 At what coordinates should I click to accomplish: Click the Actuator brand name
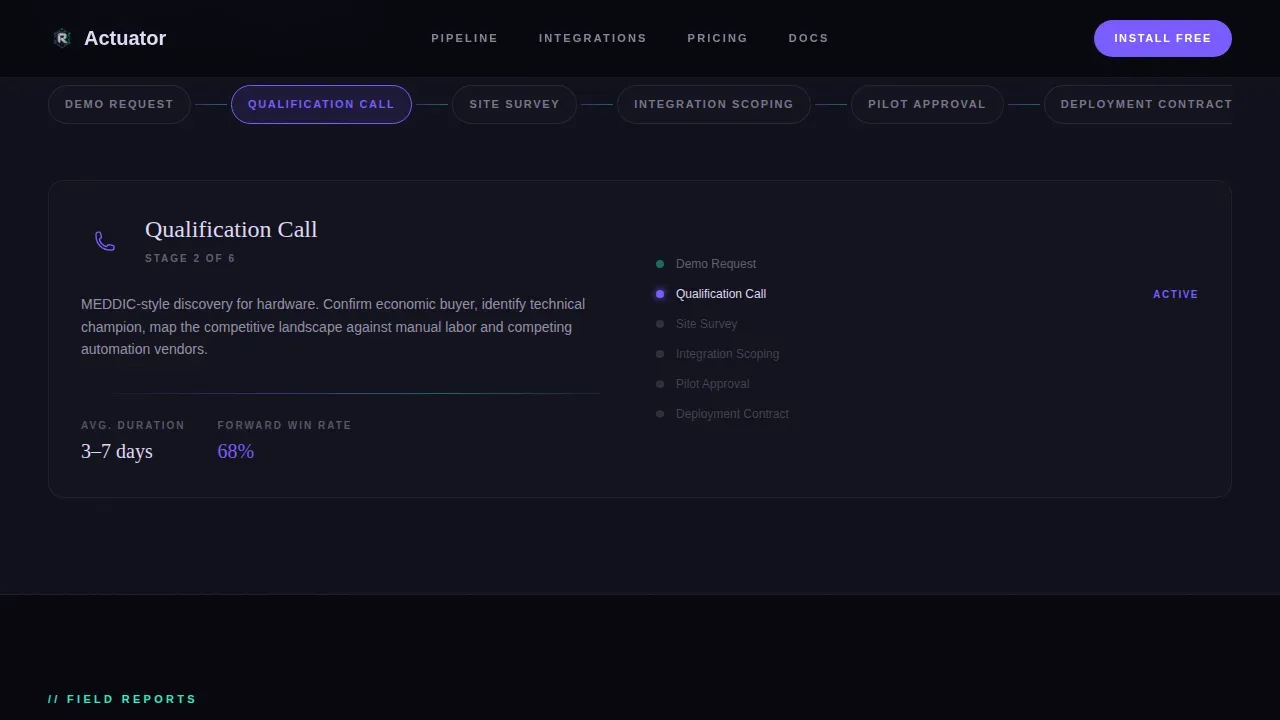pos(125,38)
